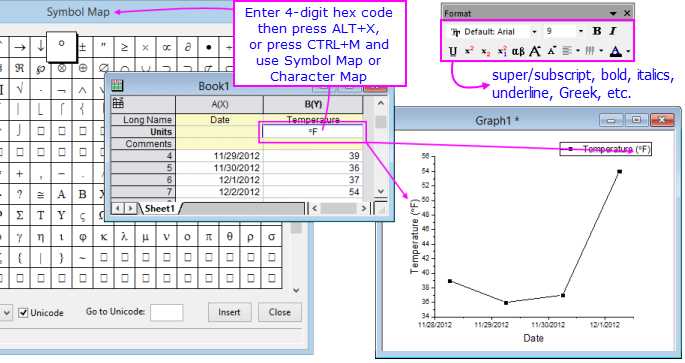Apply combined super/subscript formatting
685x363 pixels.
[502, 52]
